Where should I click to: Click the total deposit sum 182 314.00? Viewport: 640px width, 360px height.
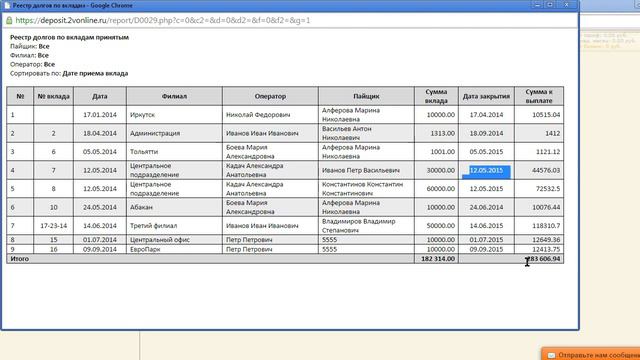tap(438, 259)
